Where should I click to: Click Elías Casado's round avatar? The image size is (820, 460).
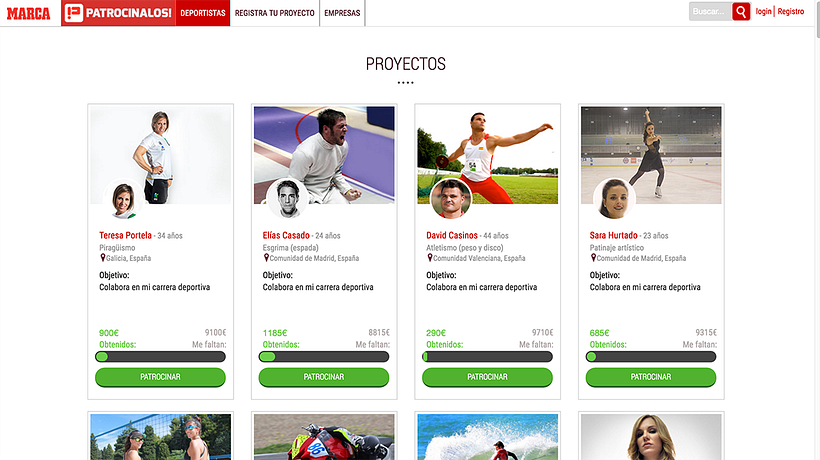pyautogui.click(x=287, y=198)
